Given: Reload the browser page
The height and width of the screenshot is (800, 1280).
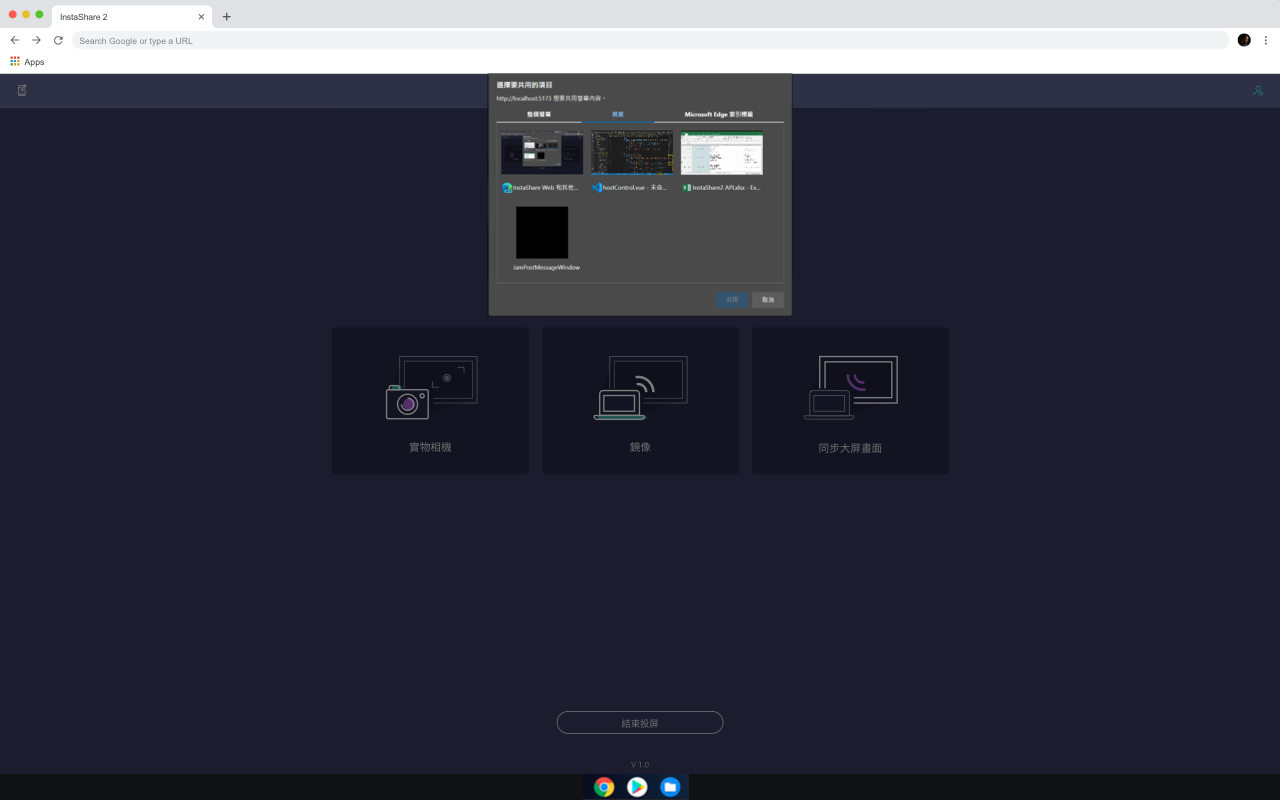Looking at the screenshot, I should 58,40.
